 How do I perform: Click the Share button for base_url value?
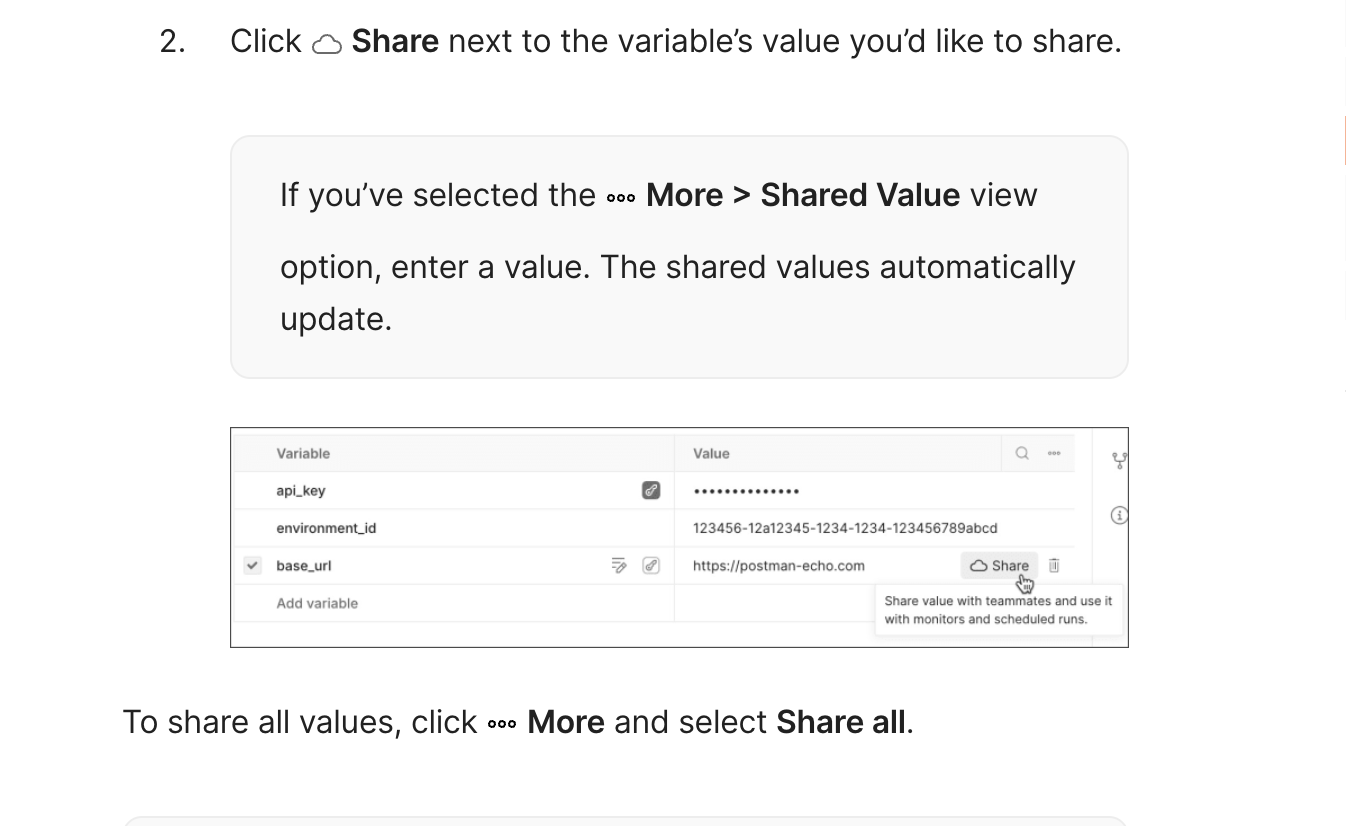(1000, 565)
